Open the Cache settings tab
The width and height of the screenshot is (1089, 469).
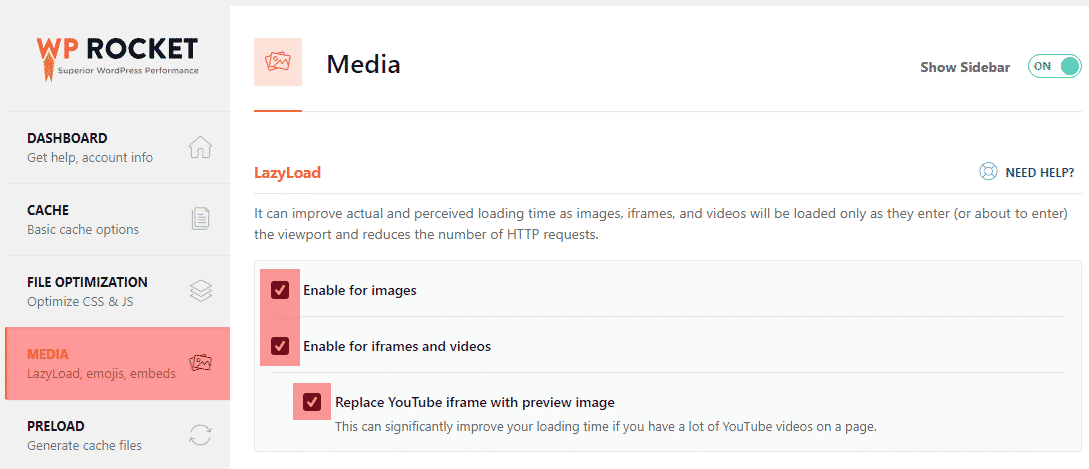coord(117,220)
